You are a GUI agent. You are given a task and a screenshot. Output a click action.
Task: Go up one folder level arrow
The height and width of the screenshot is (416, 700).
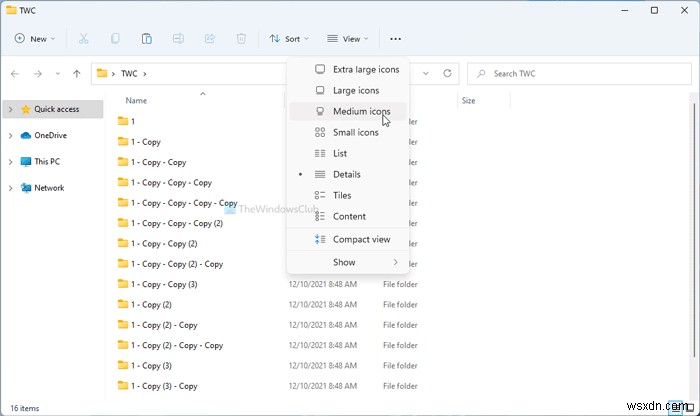pyautogui.click(x=77, y=74)
